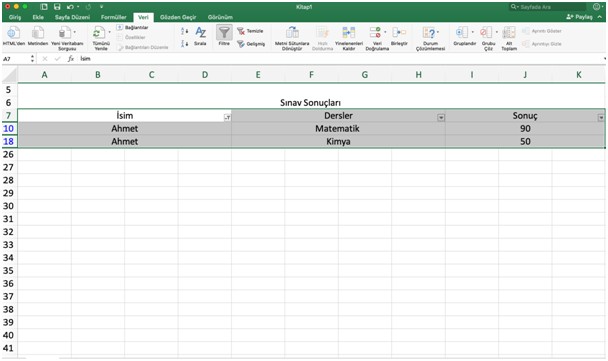The height and width of the screenshot is (361, 608).
Task: Click Yinelenenleri Kaldır icon
Action: [x=349, y=33]
